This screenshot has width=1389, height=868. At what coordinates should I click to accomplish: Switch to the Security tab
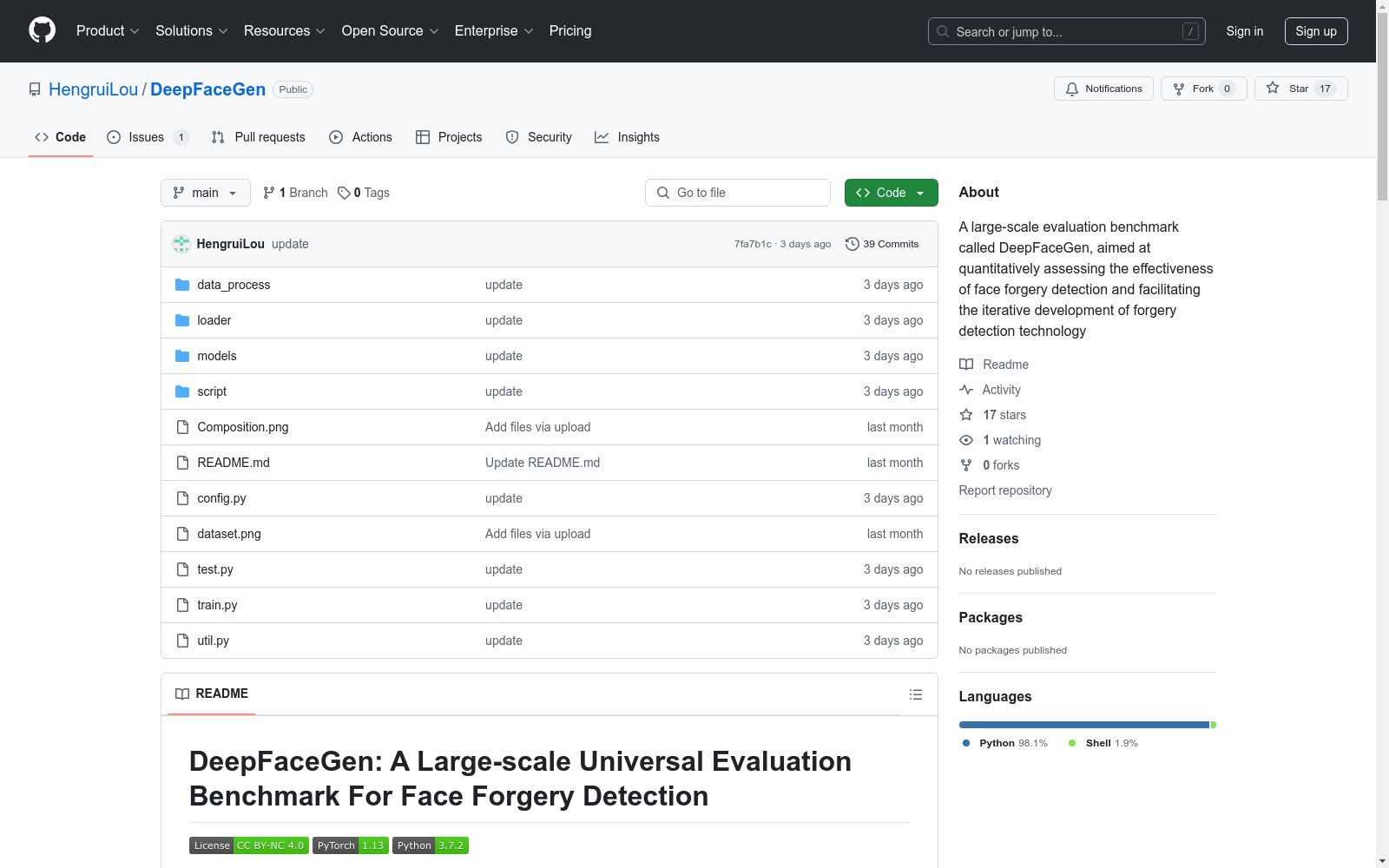coord(539,137)
